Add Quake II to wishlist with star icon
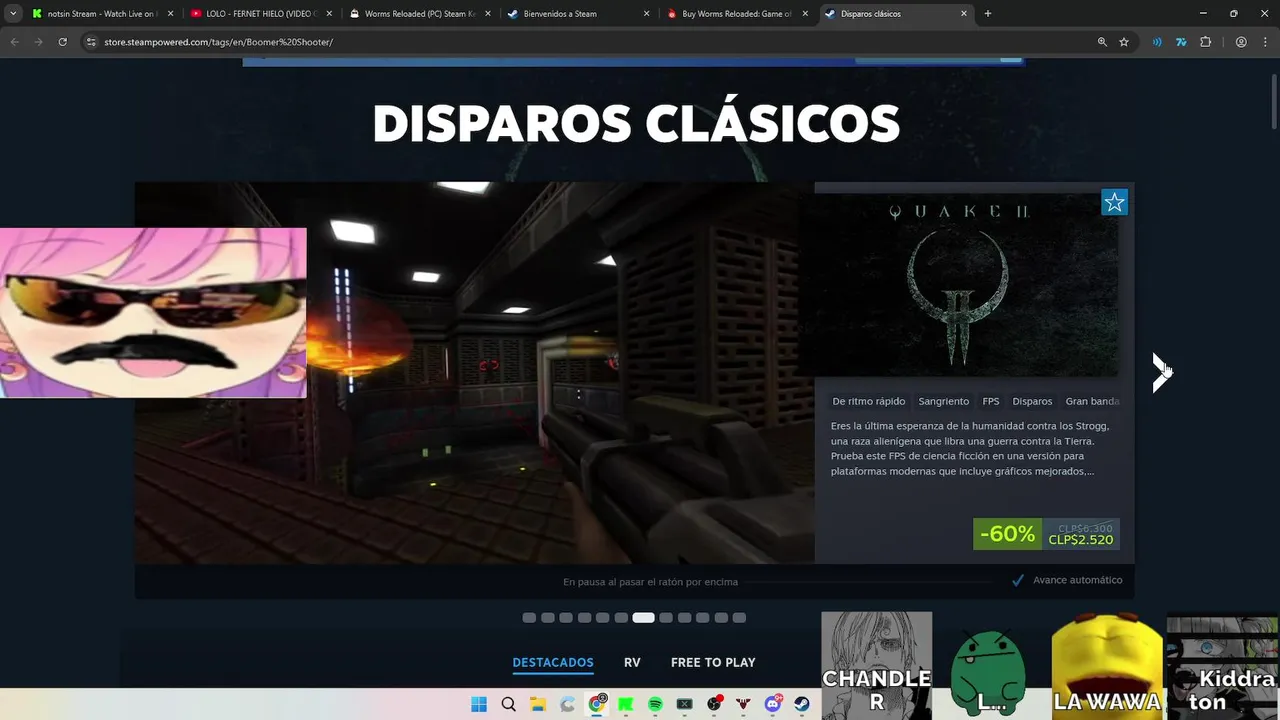Viewport: 1280px width, 720px height. click(1114, 202)
